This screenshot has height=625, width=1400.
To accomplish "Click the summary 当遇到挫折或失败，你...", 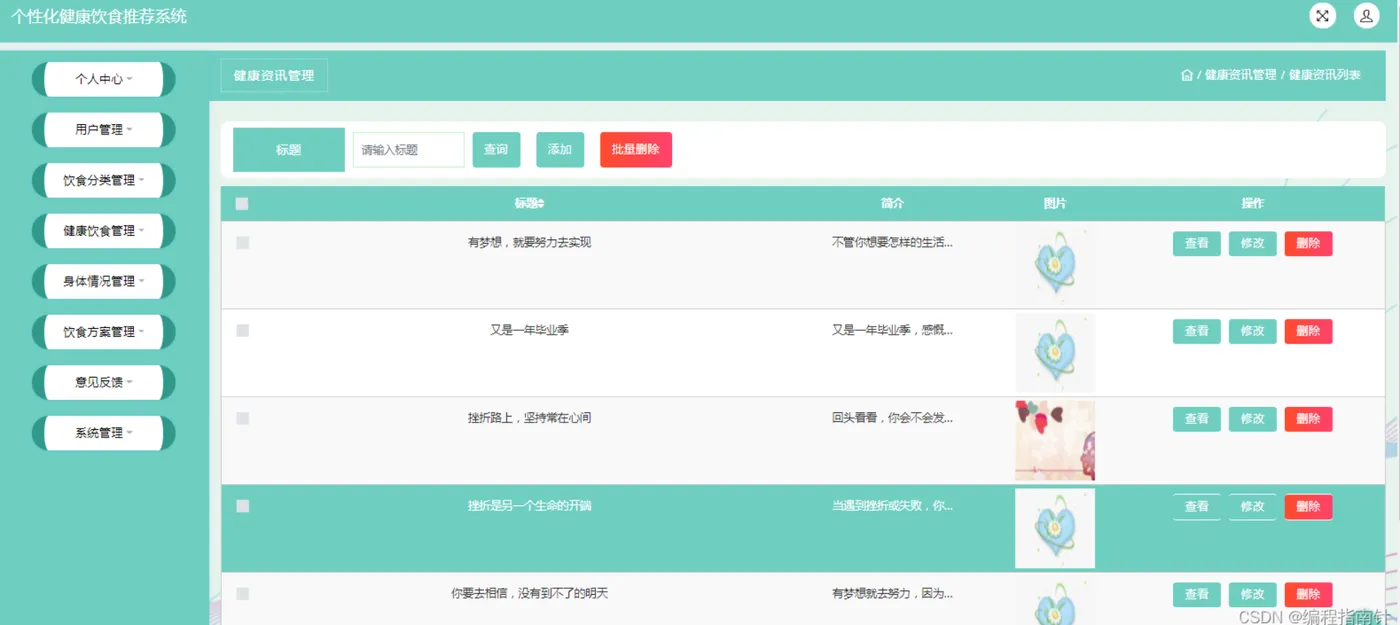I will click(x=892, y=506).
